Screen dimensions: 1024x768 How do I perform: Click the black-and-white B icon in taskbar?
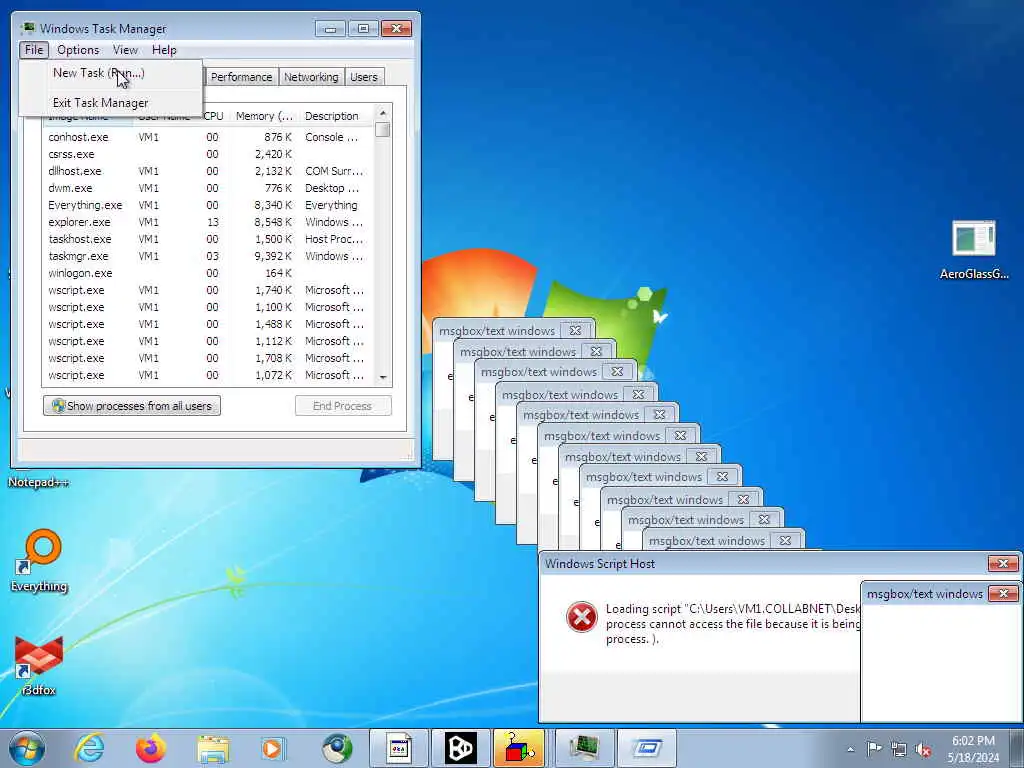pyautogui.click(x=460, y=748)
